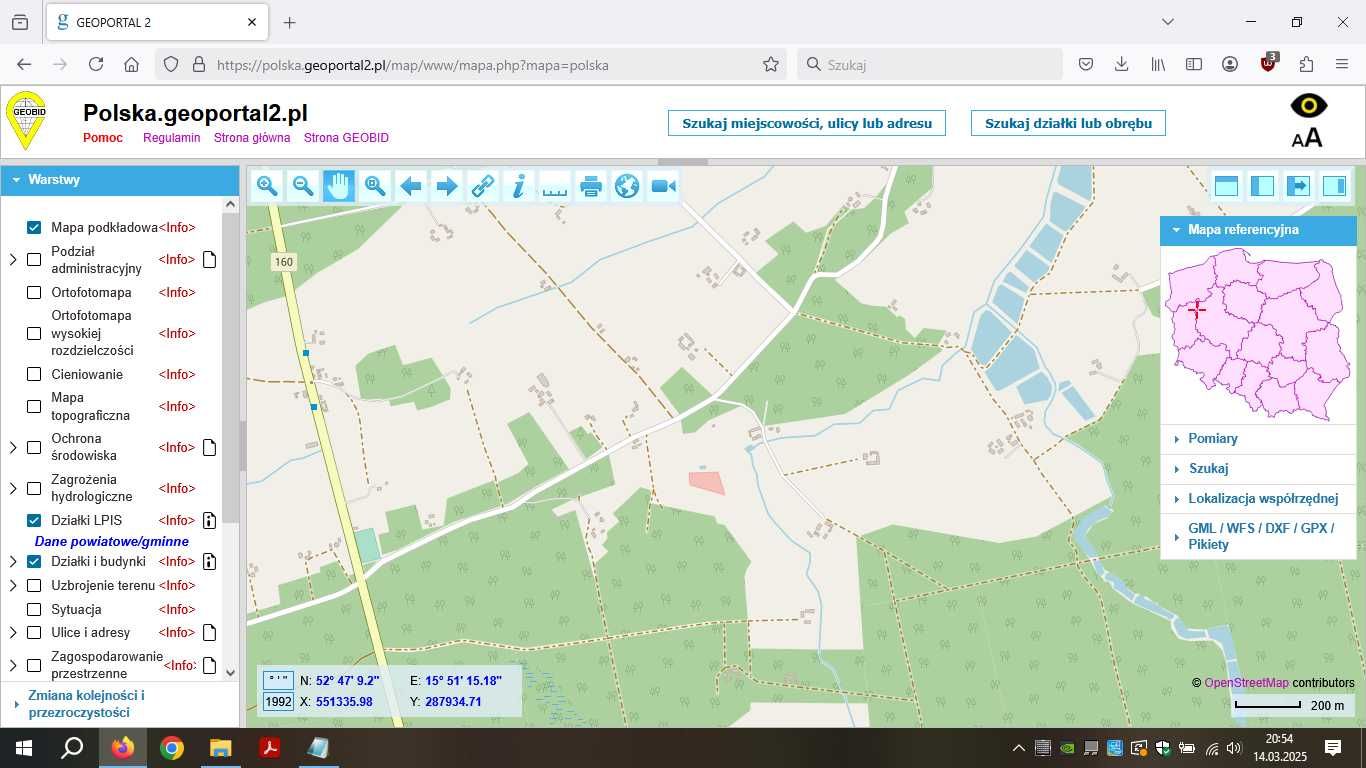Screen dimensions: 1366x768
Task: Expand the Pomiary section
Action: tap(1258, 439)
